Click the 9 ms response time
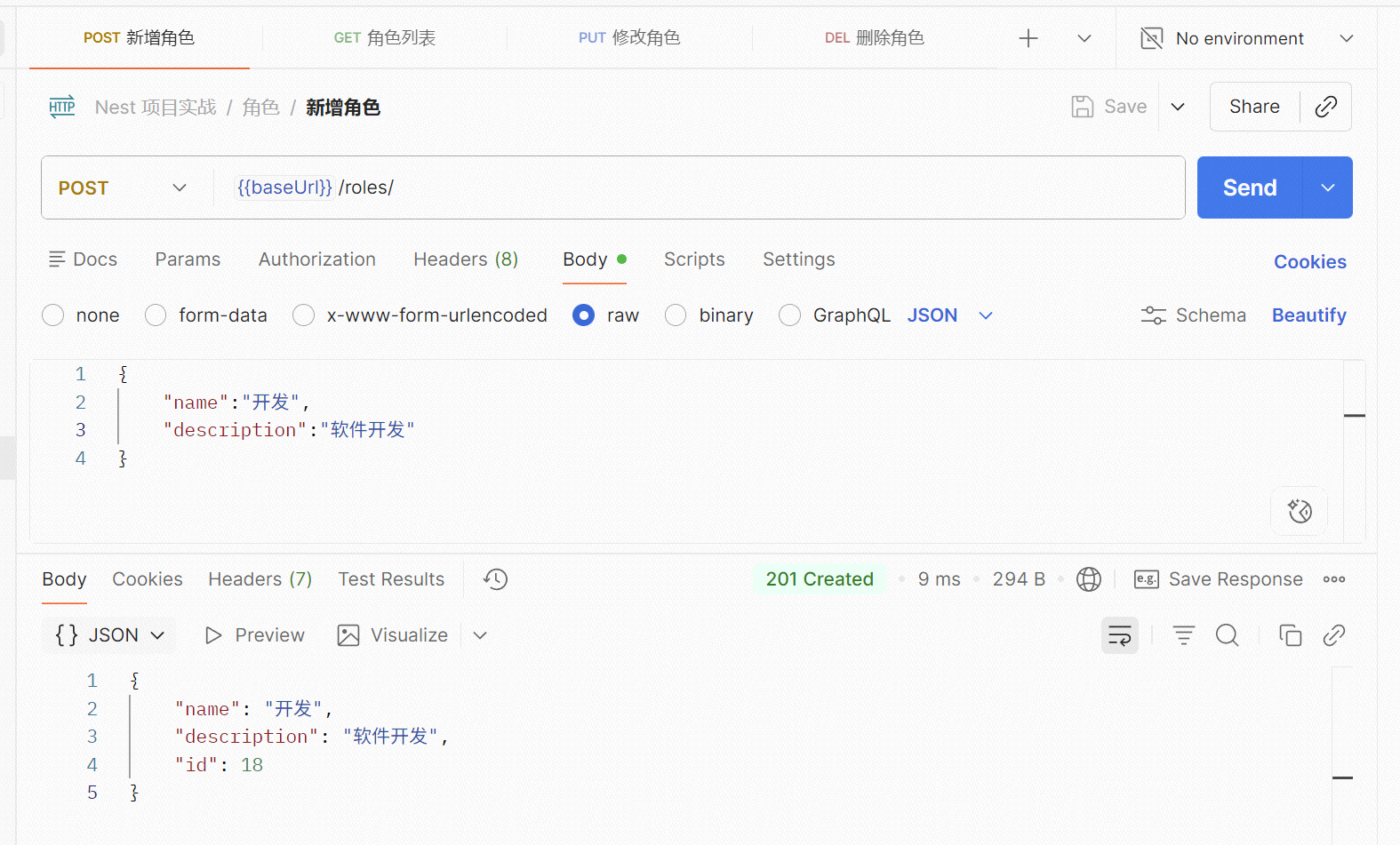Screen dimensions: 1400x845 [x=939, y=579]
